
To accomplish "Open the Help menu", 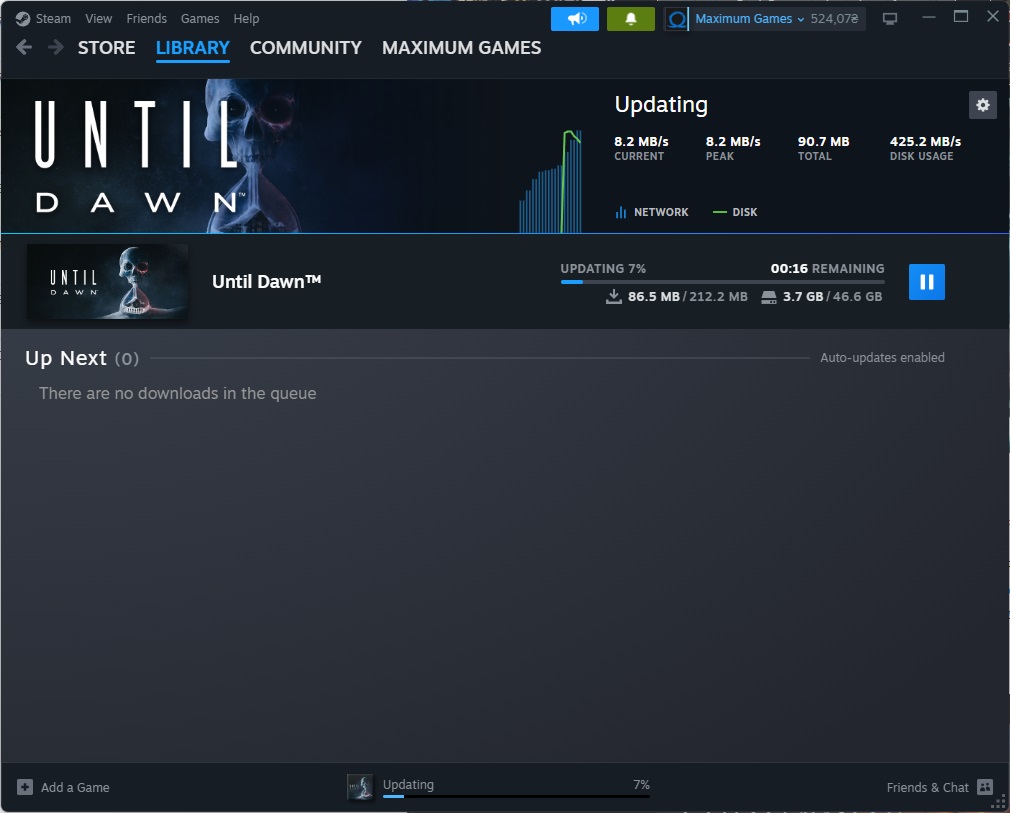I will (246, 19).
